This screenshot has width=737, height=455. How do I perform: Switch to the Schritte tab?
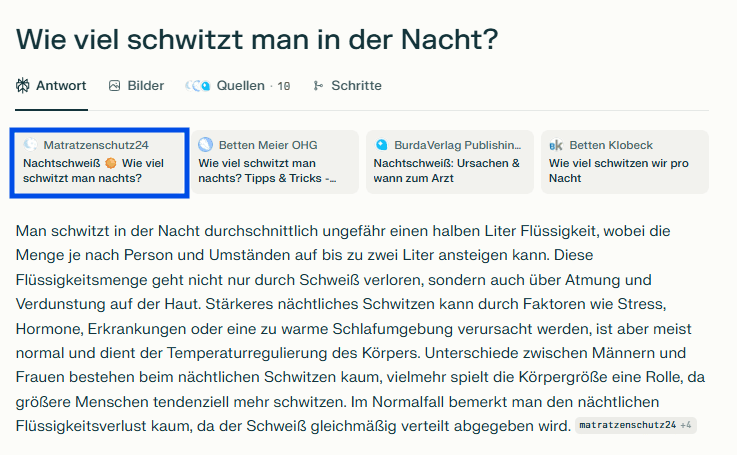(347, 86)
